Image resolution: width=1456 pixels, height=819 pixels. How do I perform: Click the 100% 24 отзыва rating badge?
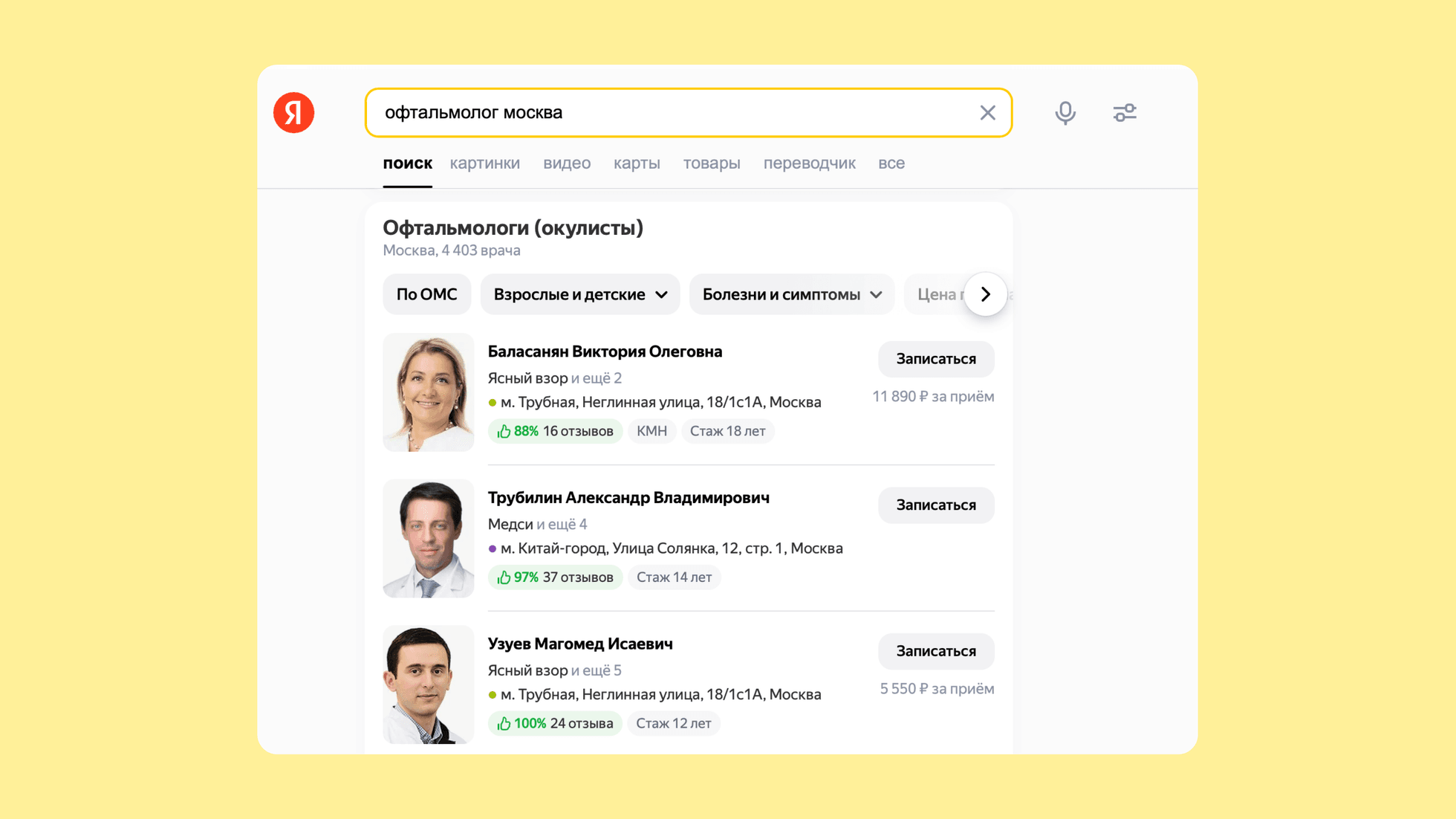(x=555, y=724)
